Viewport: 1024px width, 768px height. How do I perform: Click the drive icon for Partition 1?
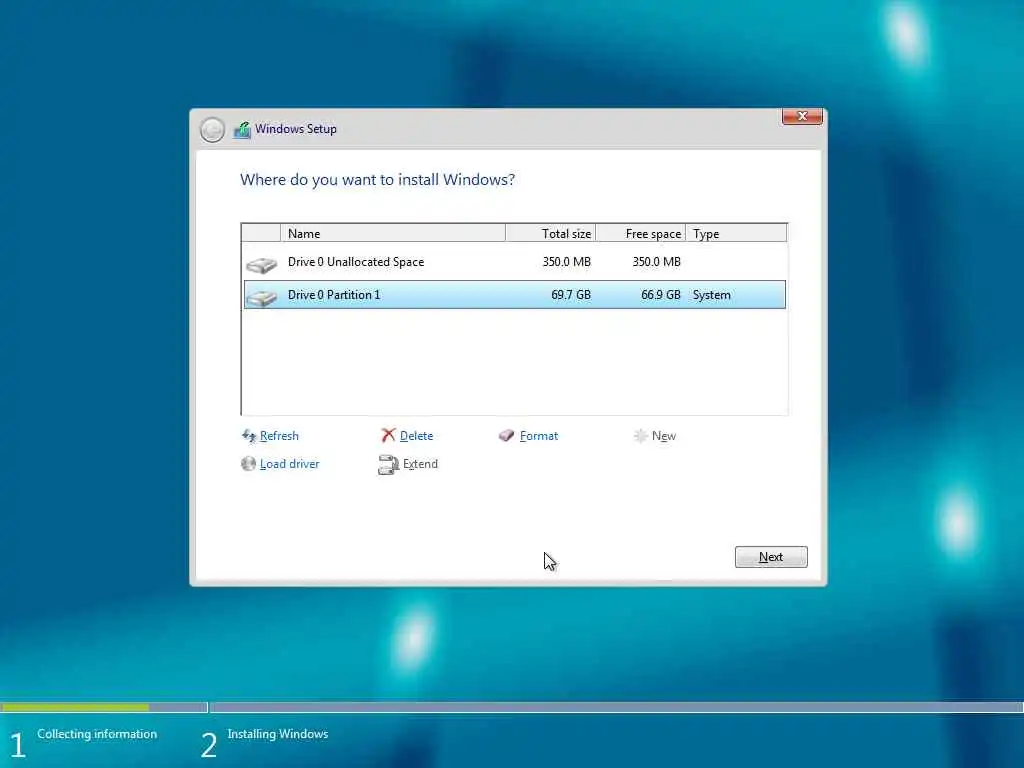[262, 298]
